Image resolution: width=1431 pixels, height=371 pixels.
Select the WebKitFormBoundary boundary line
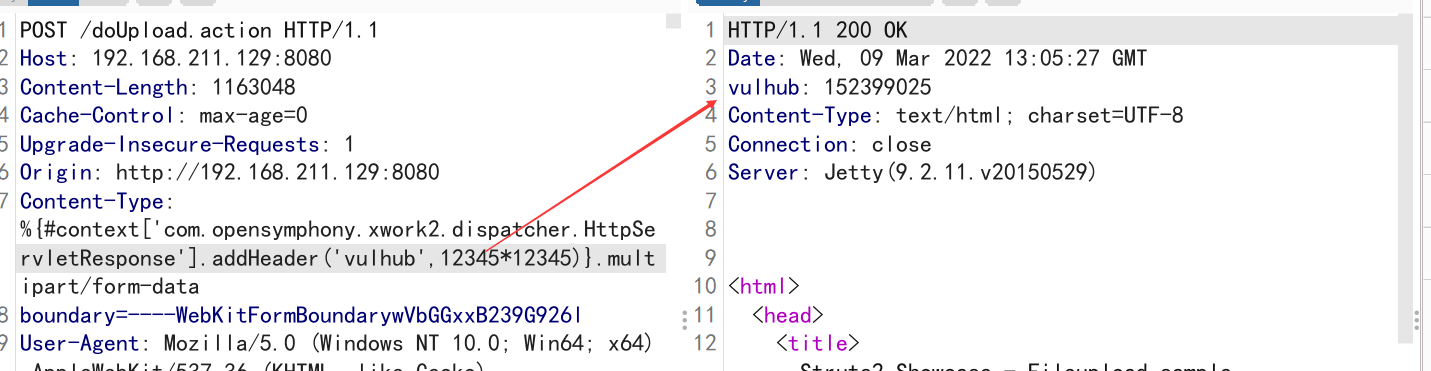coord(301,316)
